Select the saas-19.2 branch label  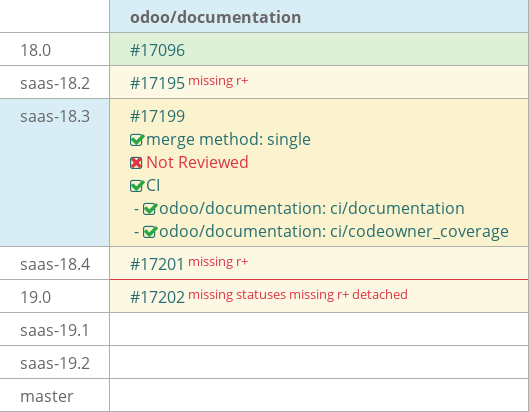pyautogui.click(x=55, y=363)
